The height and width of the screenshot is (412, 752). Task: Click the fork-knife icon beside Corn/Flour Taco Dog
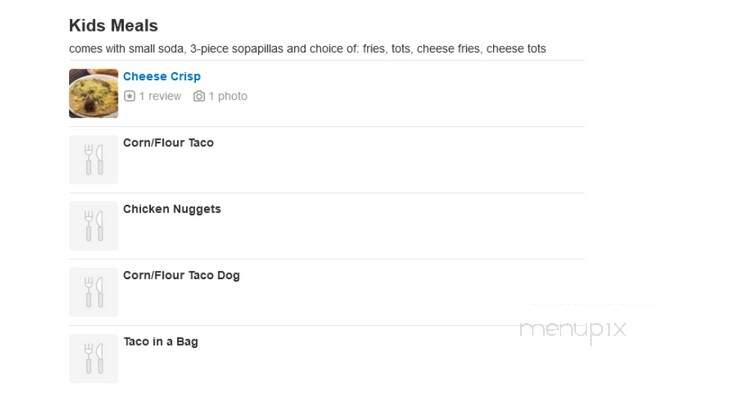point(94,292)
